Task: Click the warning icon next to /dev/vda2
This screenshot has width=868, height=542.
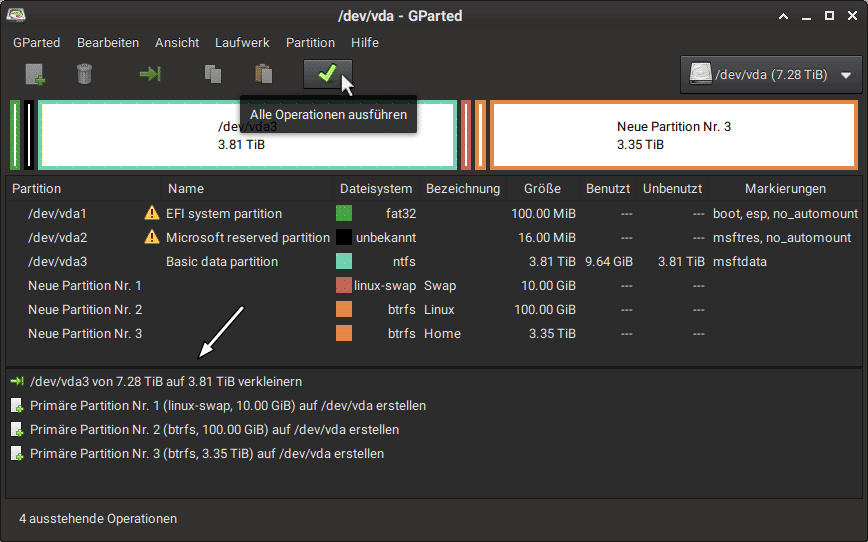Action: pyautogui.click(x=152, y=238)
